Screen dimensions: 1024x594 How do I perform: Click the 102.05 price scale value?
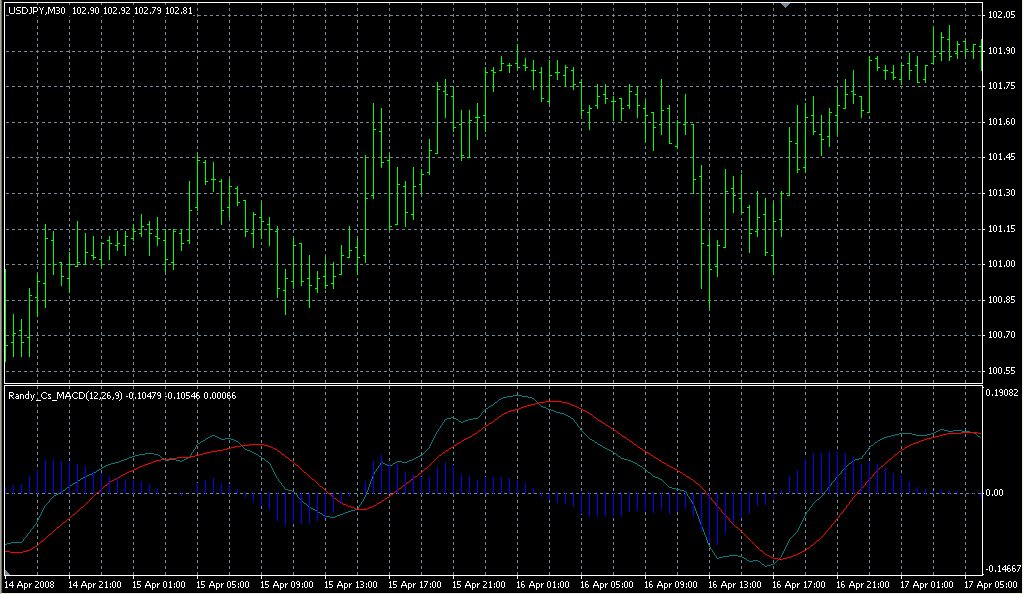(1001, 14)
